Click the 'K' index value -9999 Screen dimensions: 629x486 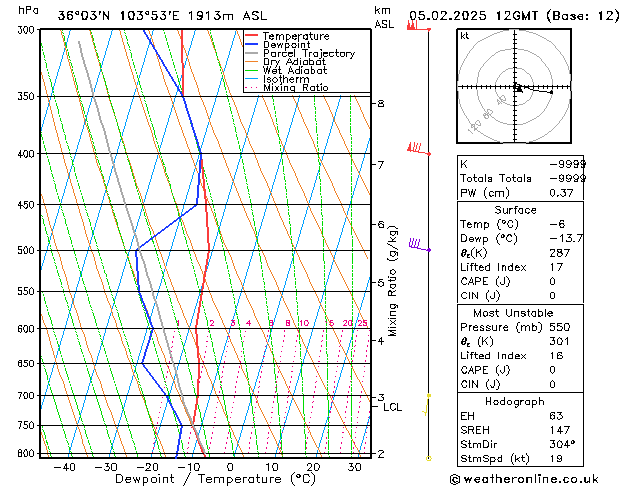click(568, 164)
